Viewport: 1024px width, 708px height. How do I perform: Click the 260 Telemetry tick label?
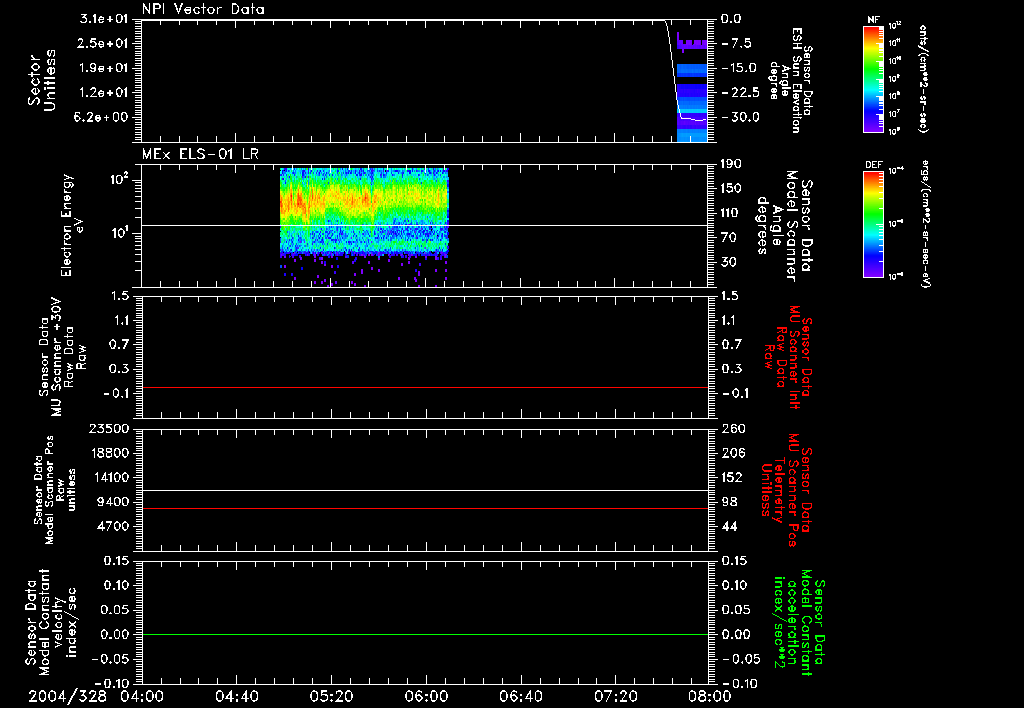[732, 429]
